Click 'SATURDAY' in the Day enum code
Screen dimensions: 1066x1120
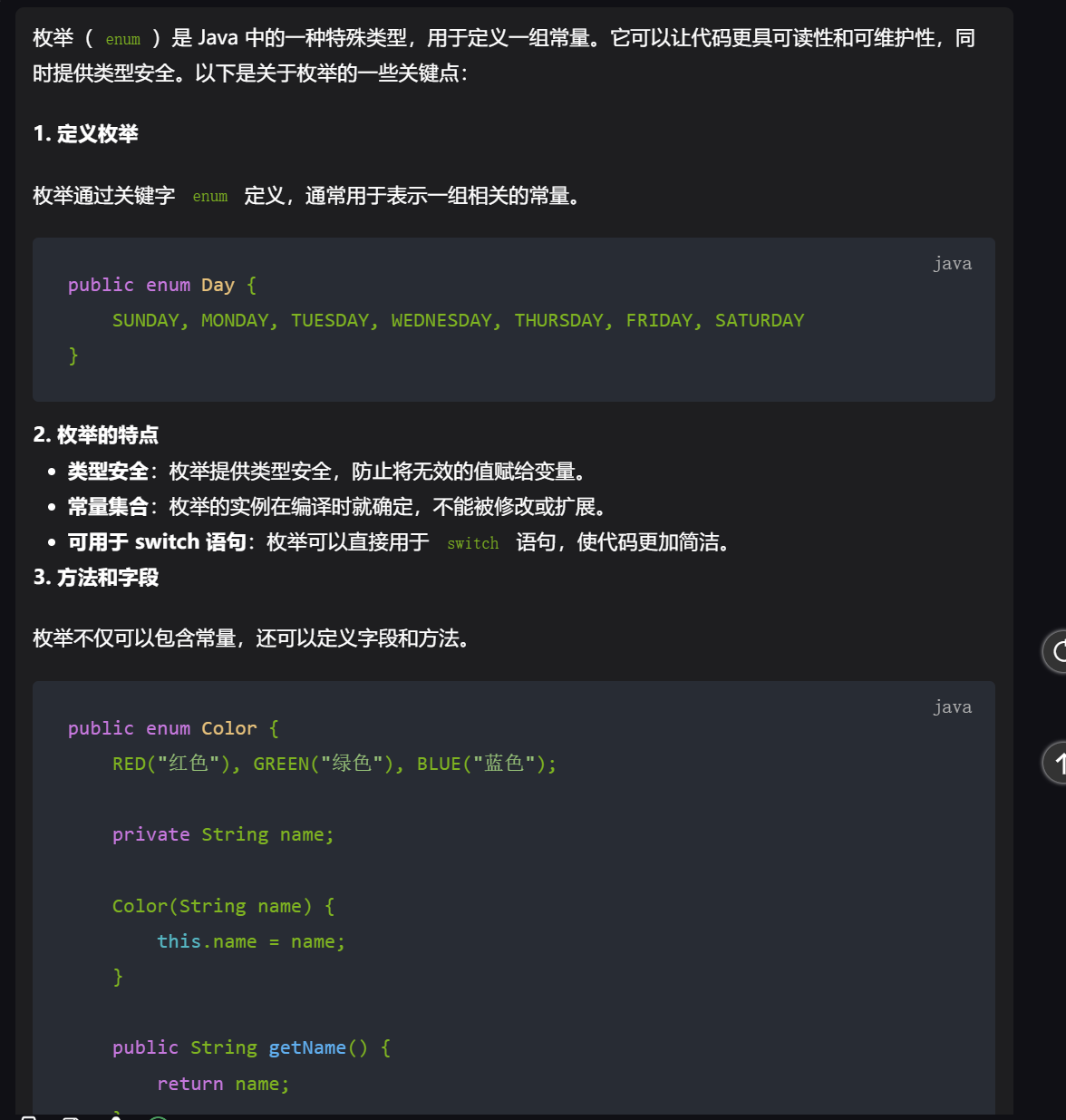(x=760, y=320)
